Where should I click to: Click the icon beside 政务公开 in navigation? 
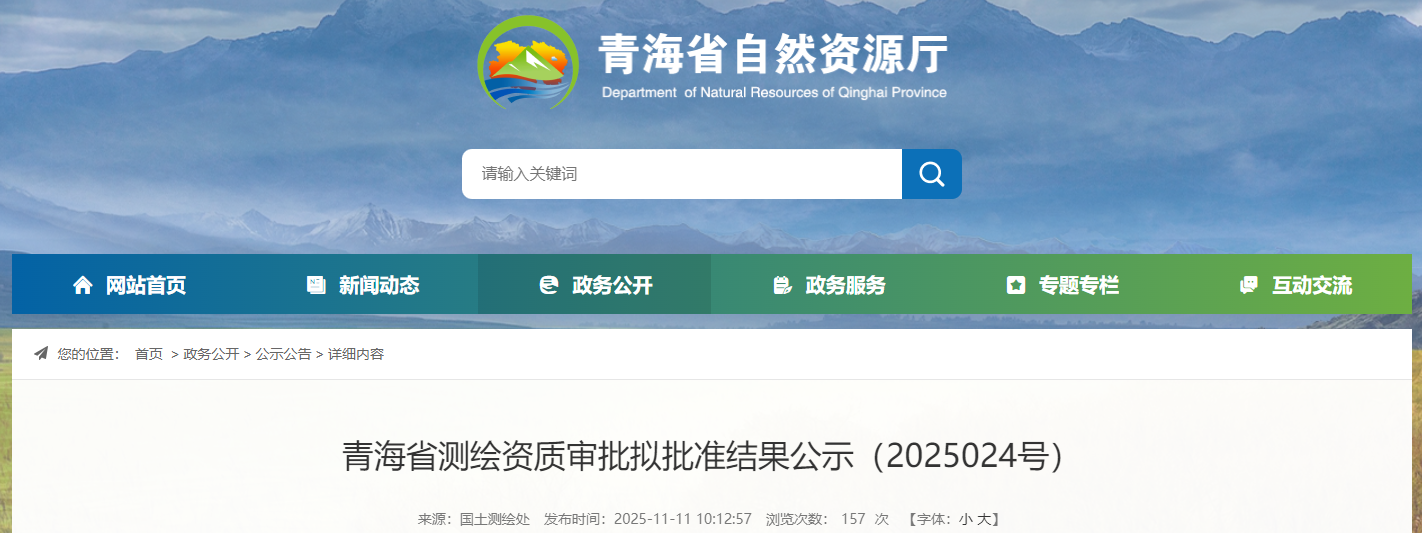[549, 285]
